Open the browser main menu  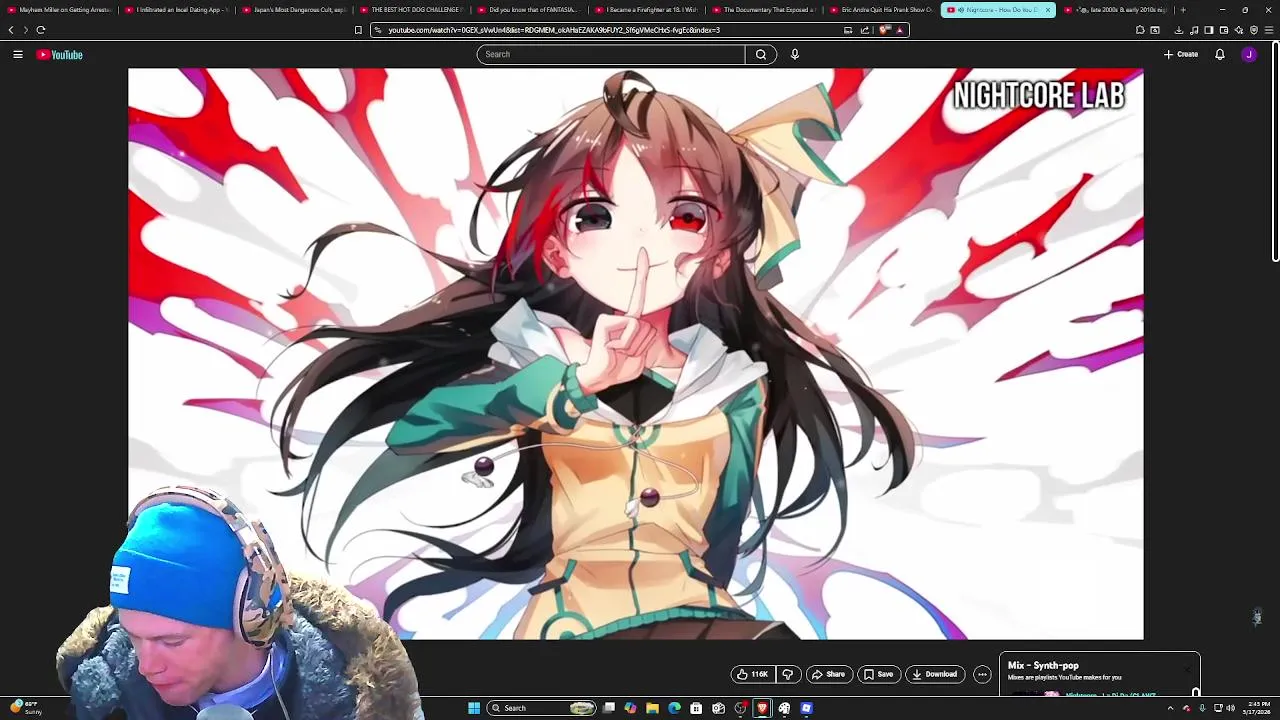click(1269, 30)
